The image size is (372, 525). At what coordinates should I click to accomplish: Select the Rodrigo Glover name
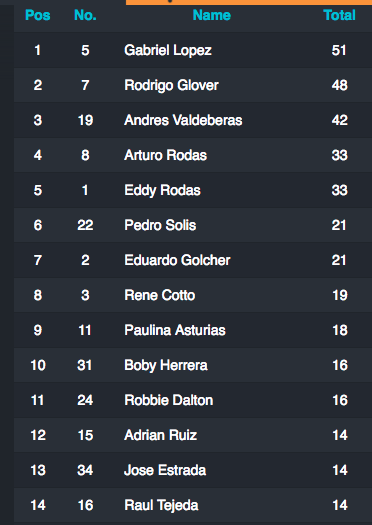(171, 85)
